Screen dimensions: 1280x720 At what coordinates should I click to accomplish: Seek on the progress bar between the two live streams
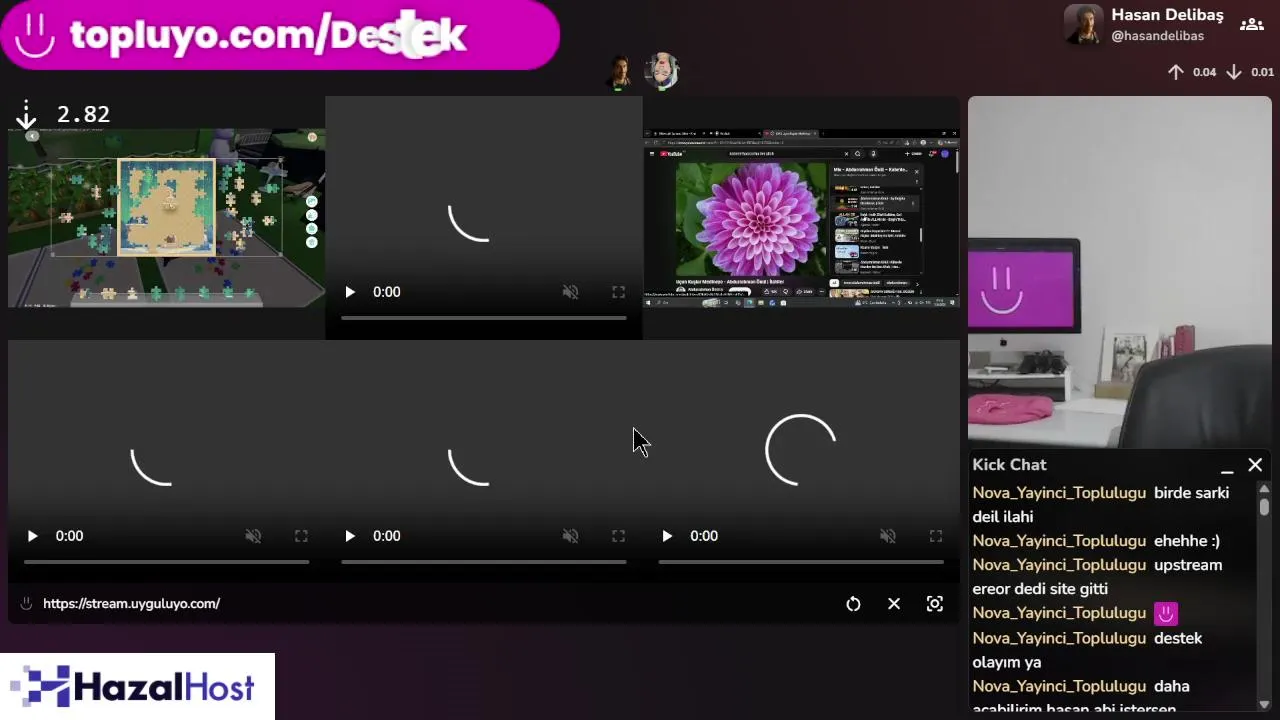(x=484, y=318)
